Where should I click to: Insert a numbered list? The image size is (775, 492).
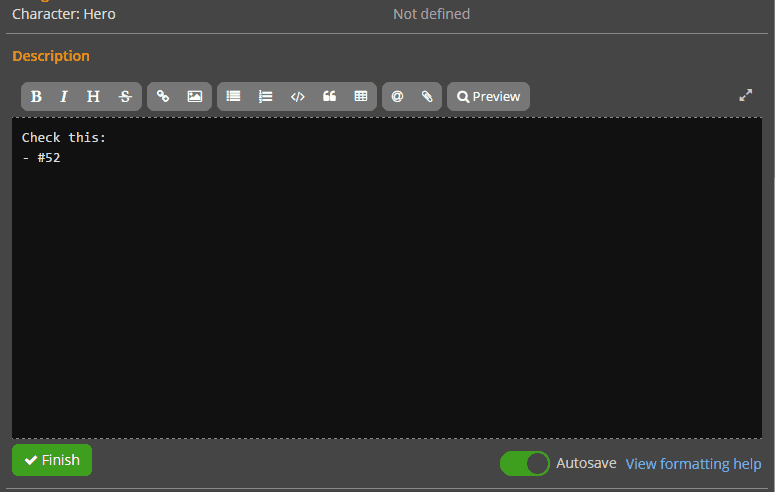click(x=265, y=96)
